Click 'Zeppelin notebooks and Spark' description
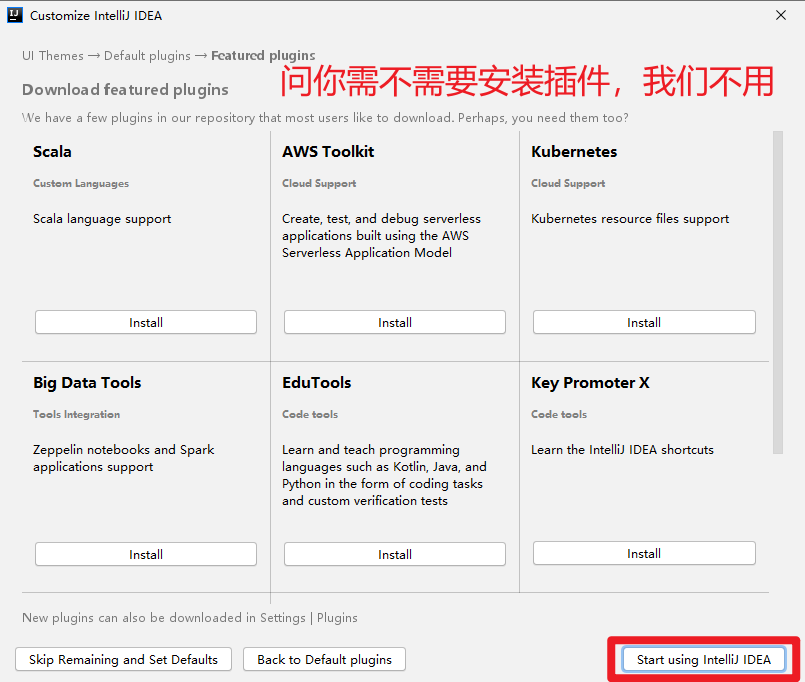Image resolution: width=805 pixels, height=682 pixels. (x=124, y=458)
